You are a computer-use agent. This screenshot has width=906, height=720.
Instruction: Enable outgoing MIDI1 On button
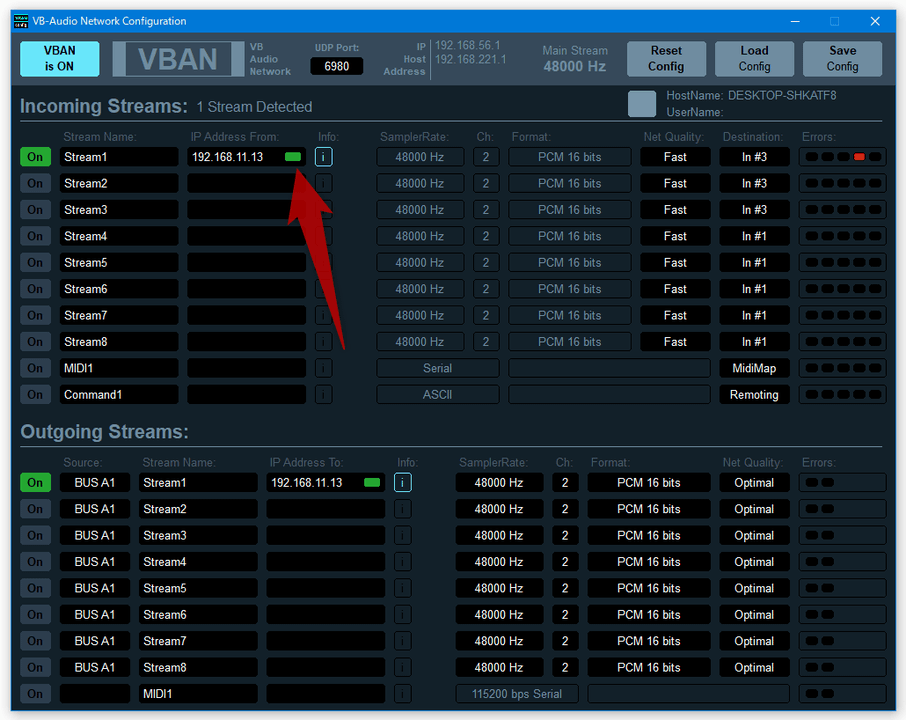(35, 693)
